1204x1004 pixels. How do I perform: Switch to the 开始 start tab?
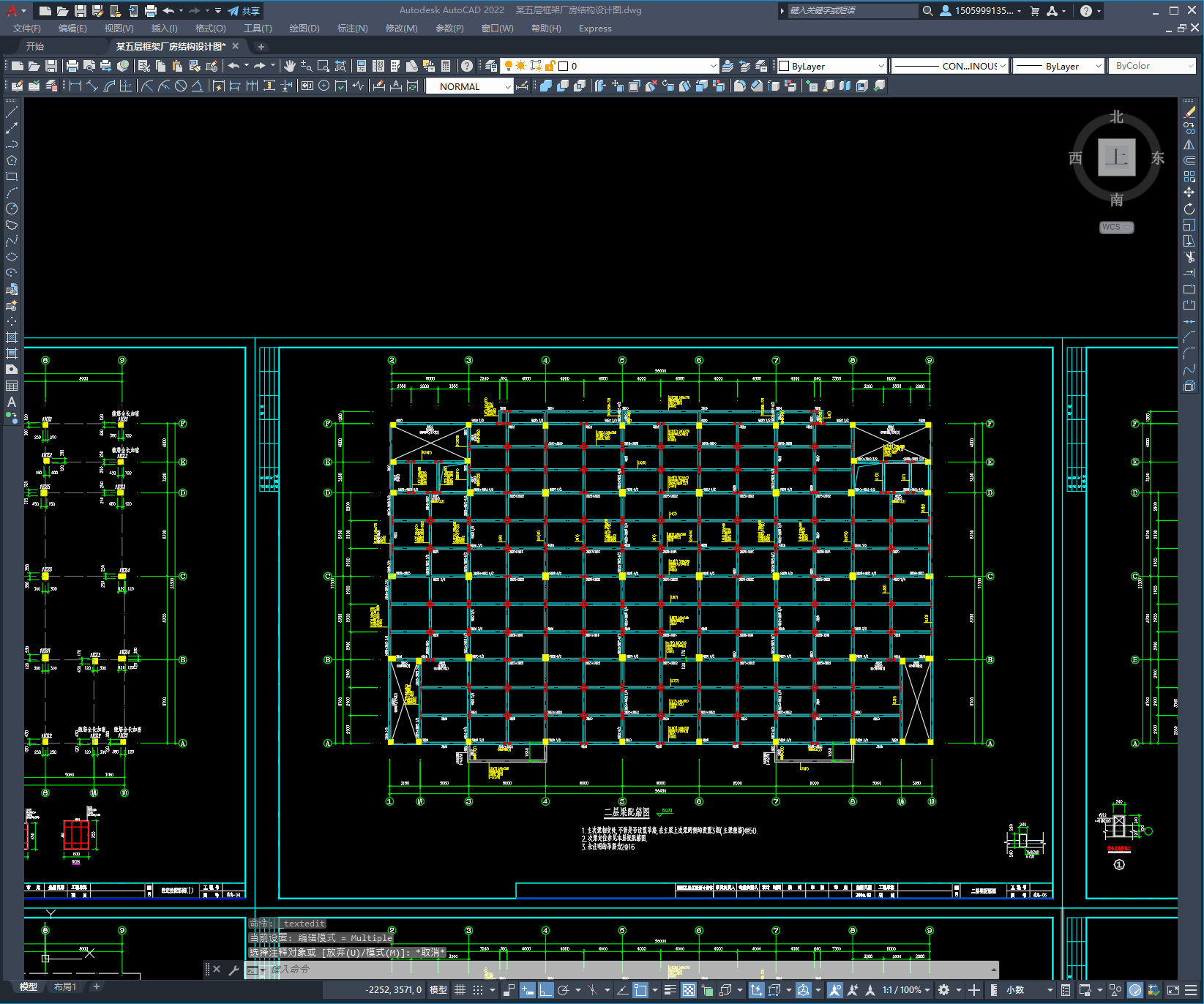pyautogui.click(x=34, y=46)
